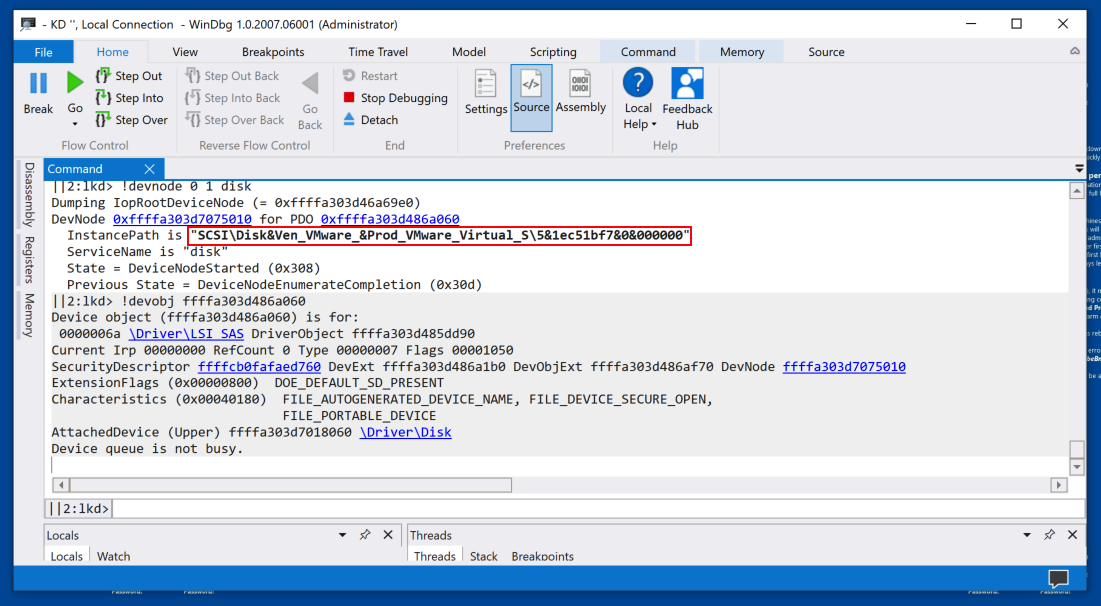Click PDO link 0xffffa303d486a060
1101x606 pixels.
390,219
